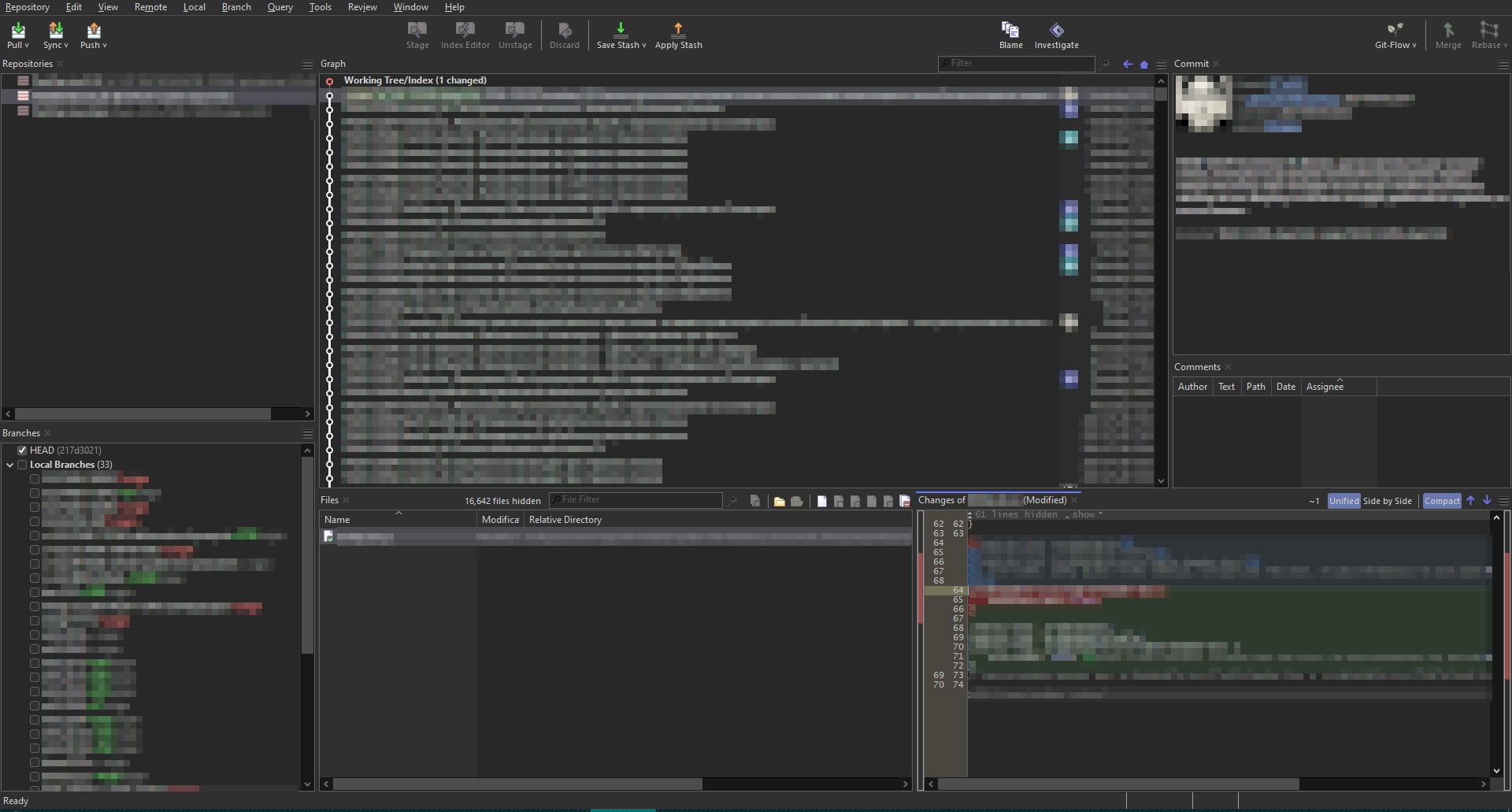
Task: Switch the diff to Side by Side view
Action: point(1387,501)
